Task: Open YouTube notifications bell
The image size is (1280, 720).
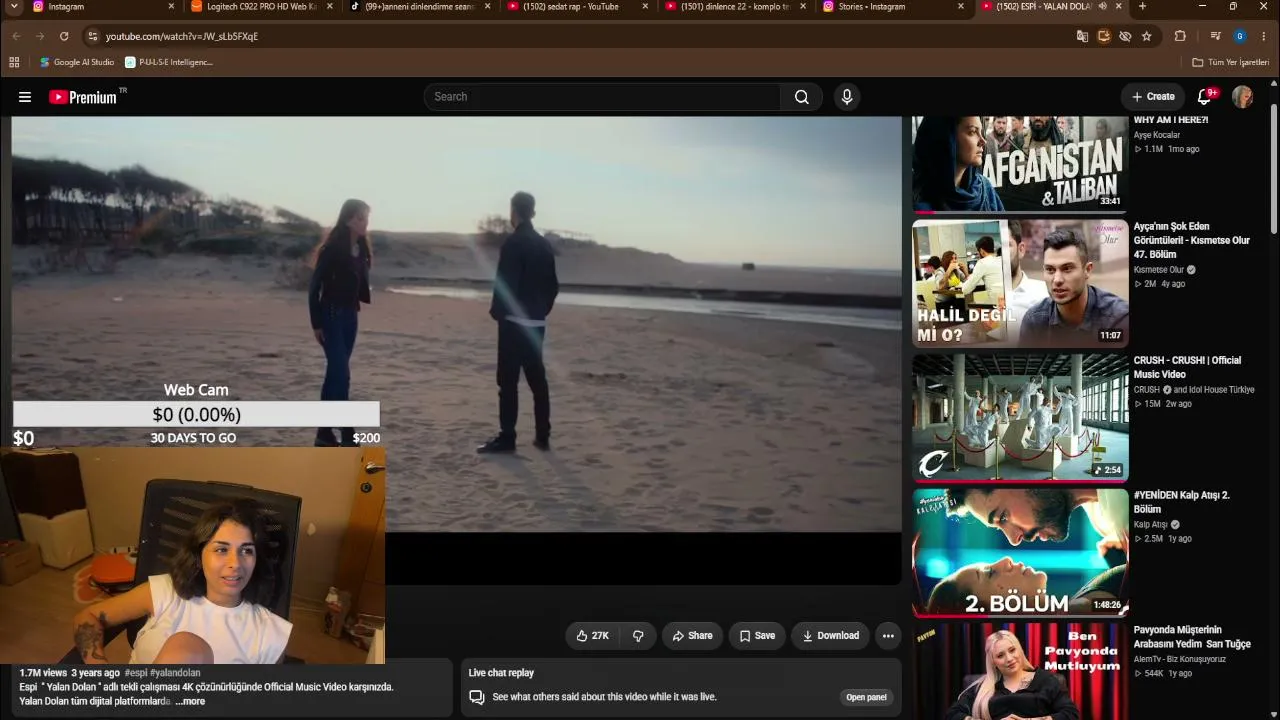Action: 1205,97
